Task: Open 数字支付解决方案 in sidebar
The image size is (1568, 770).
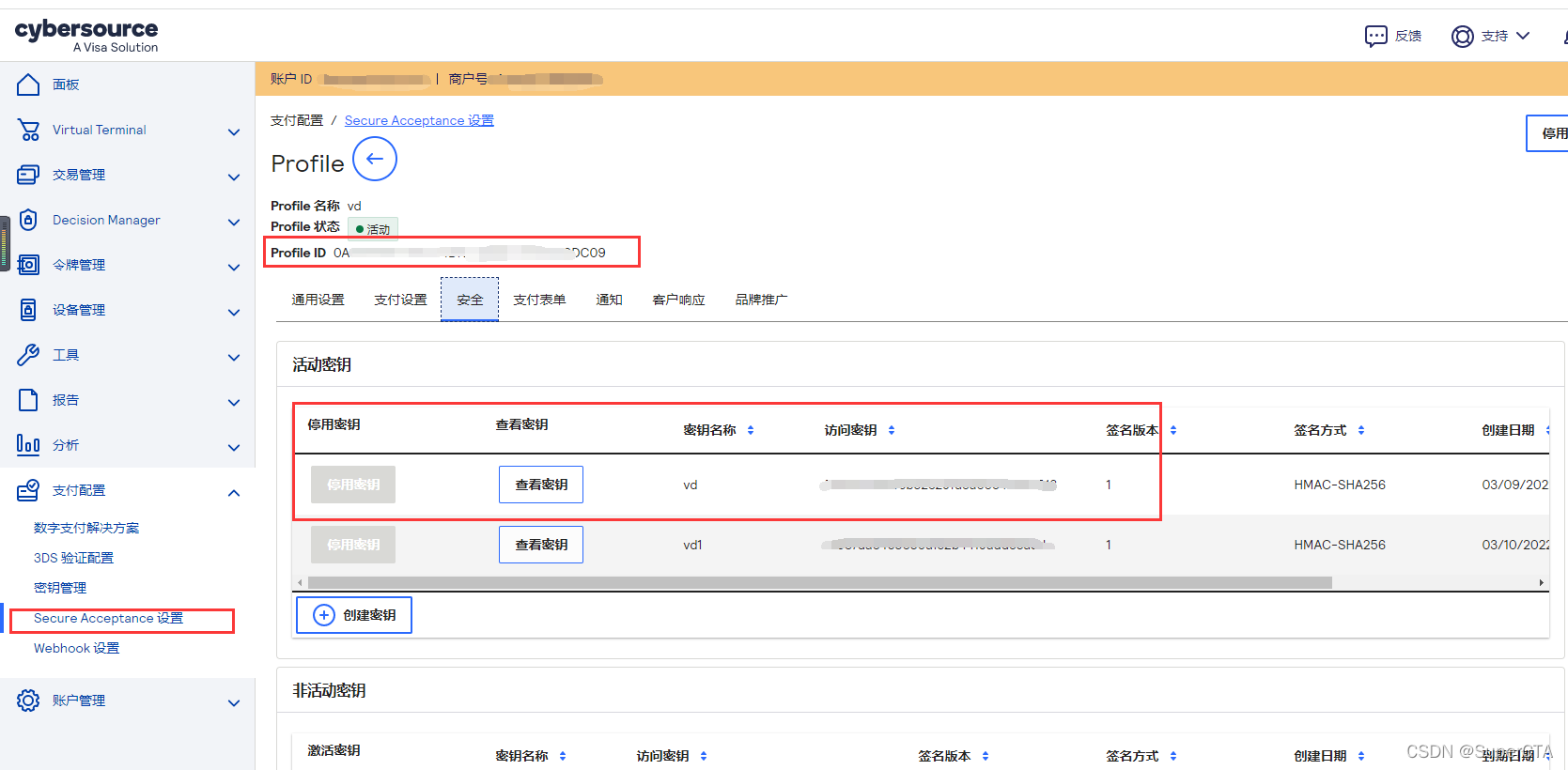Action: point(86,528)
